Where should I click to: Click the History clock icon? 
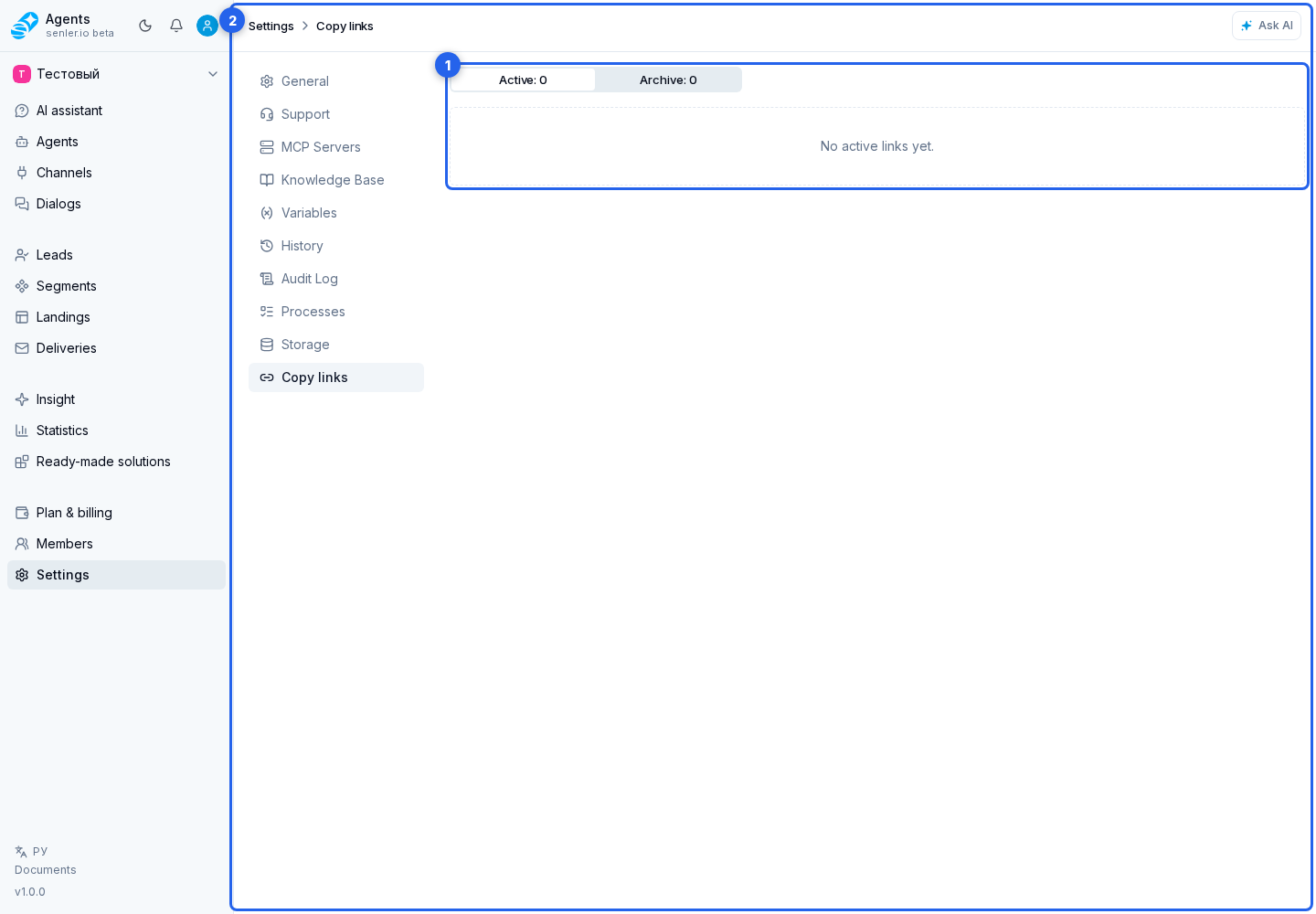tap(267, 246)
